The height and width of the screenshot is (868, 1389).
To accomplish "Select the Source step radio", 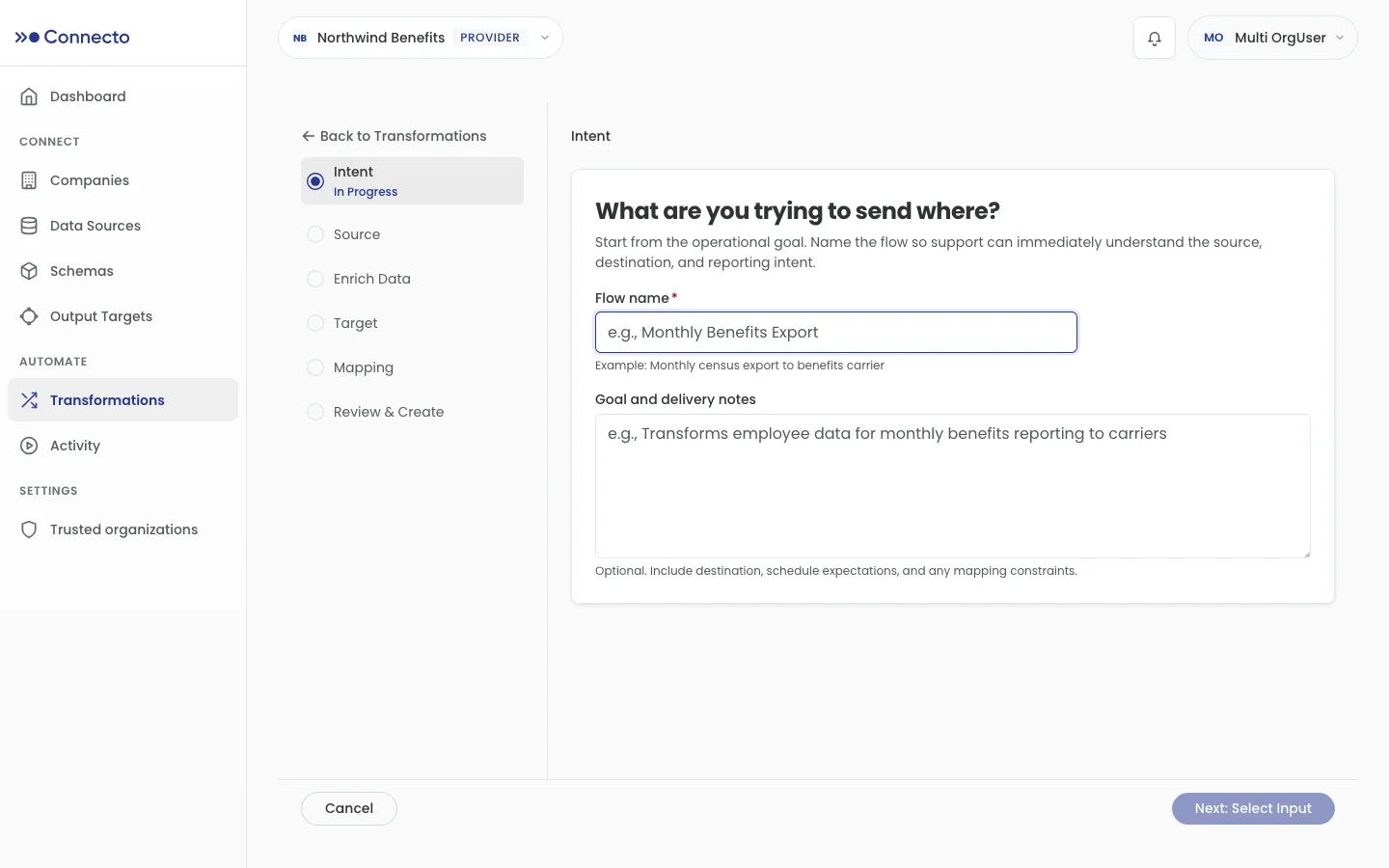I will pos(315,234).
